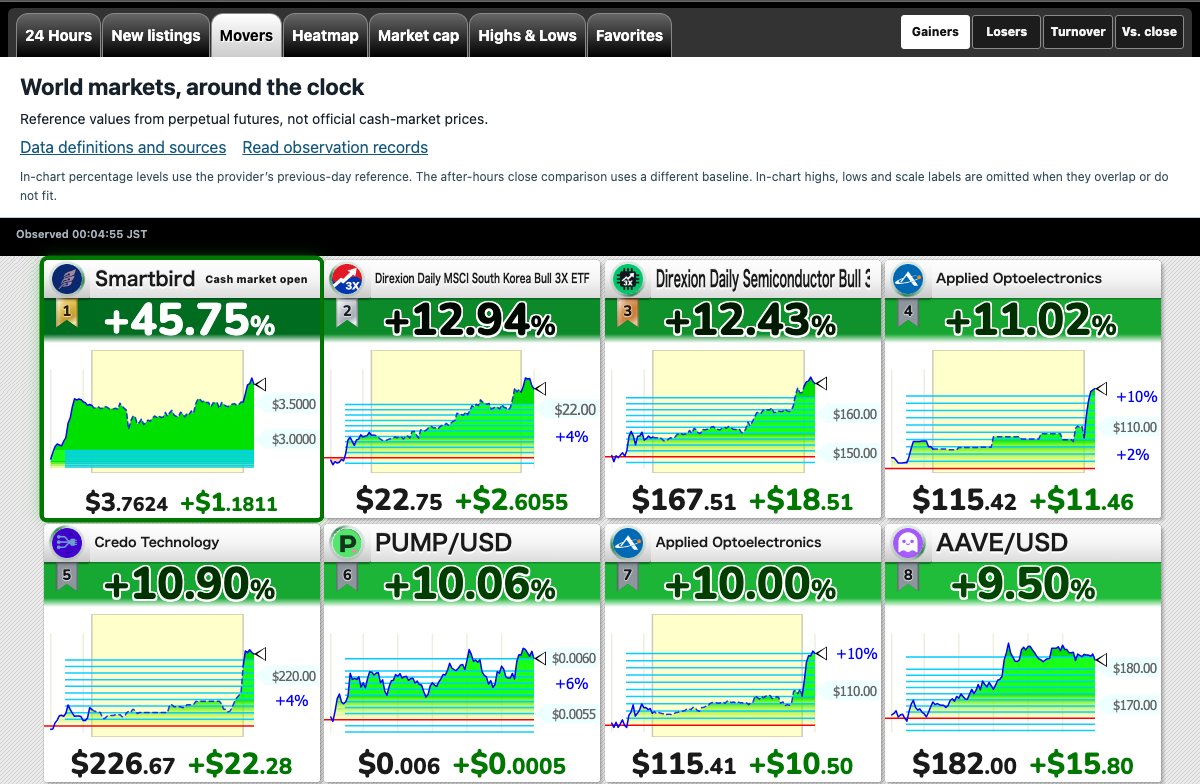Switch to the Losers filter
The image size is (1200, 784).
click(x=1006, y=32)
